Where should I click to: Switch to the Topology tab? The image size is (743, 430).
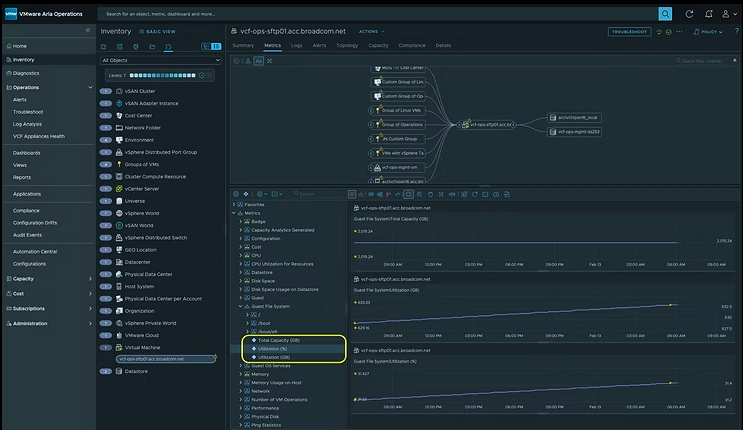[347, 45]
